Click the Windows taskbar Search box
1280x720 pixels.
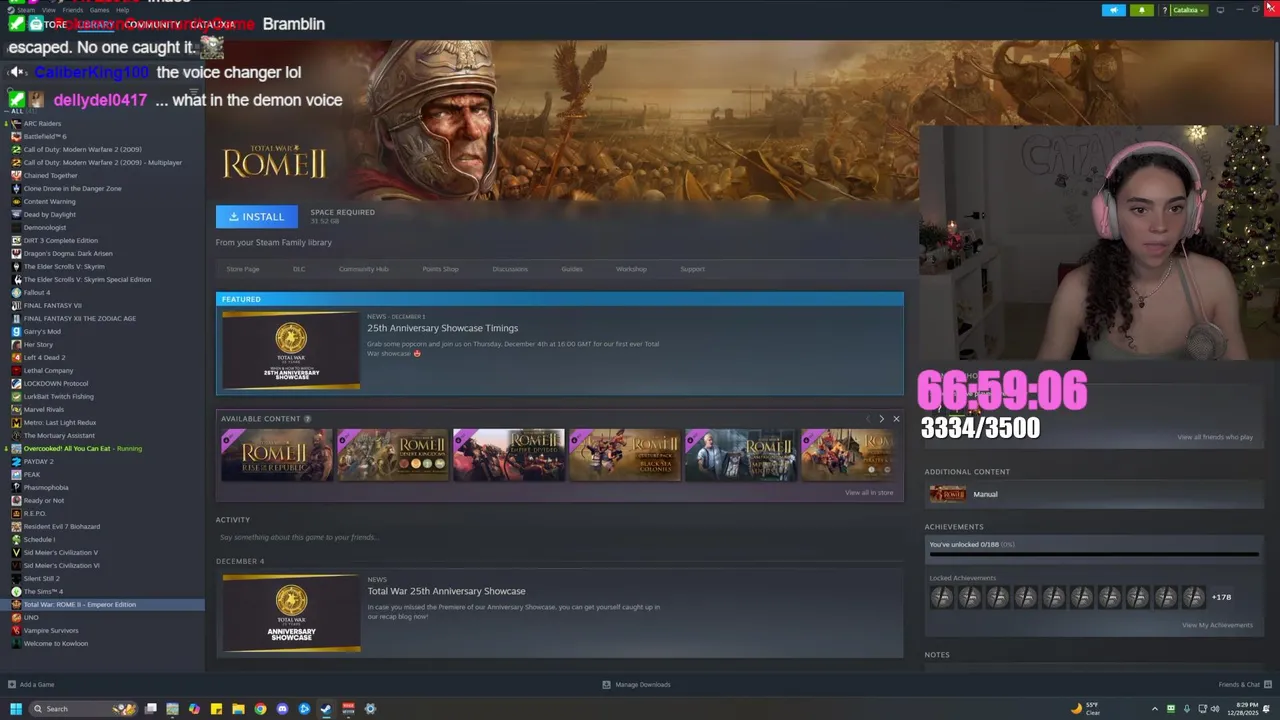[x=85, y=709]
